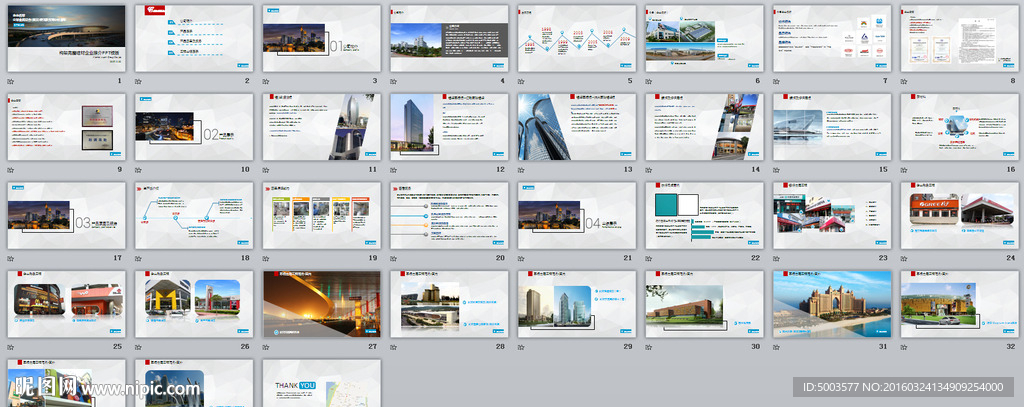Select slide 13 upward skyscraper photo thumbnail
This screenshot has height=407, width=1024.
pyautogui.click(x=577, y=127)
